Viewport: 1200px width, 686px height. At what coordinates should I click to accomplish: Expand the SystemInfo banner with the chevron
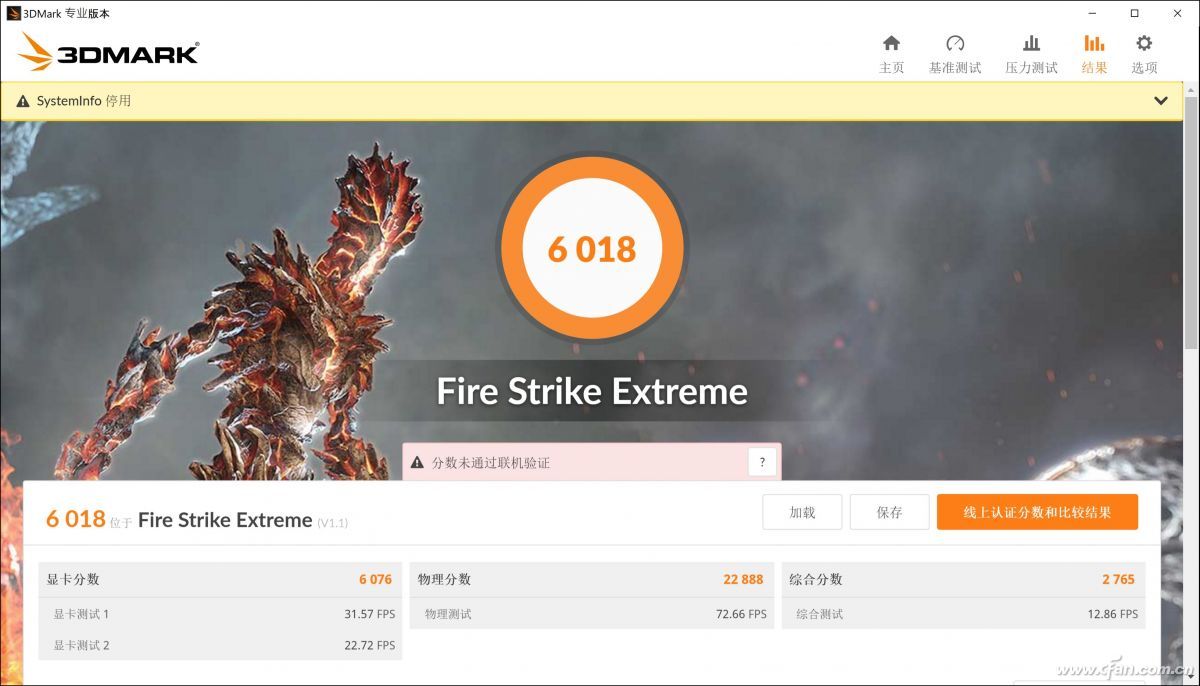[x=1161, y=101]
